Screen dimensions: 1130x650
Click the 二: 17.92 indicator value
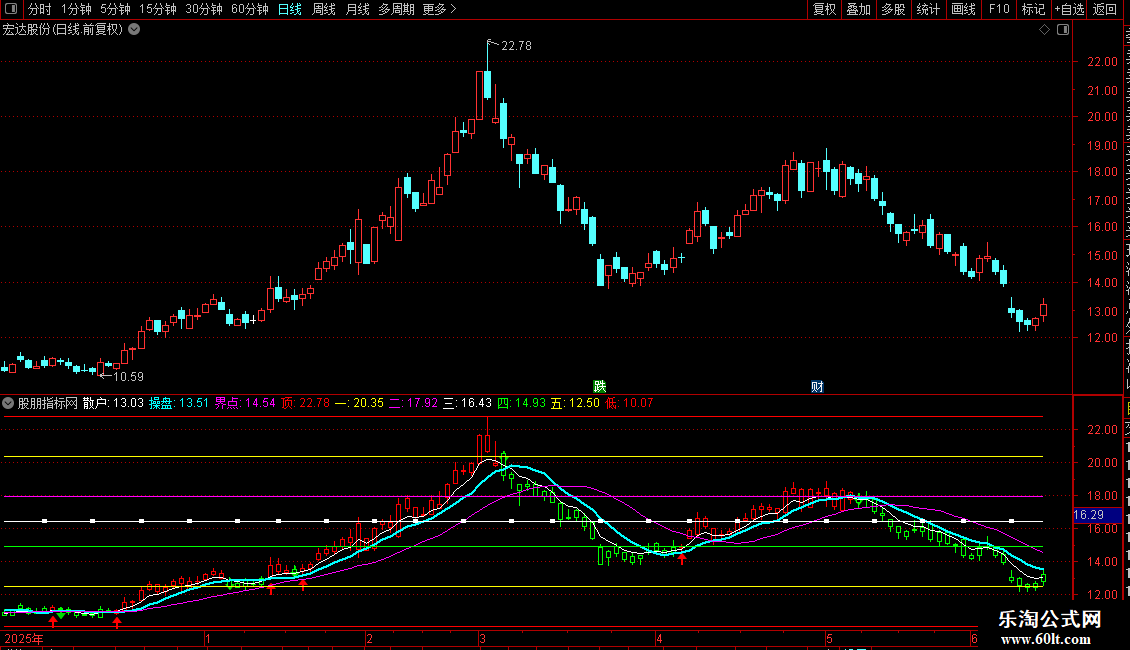(x=414, y=404)
